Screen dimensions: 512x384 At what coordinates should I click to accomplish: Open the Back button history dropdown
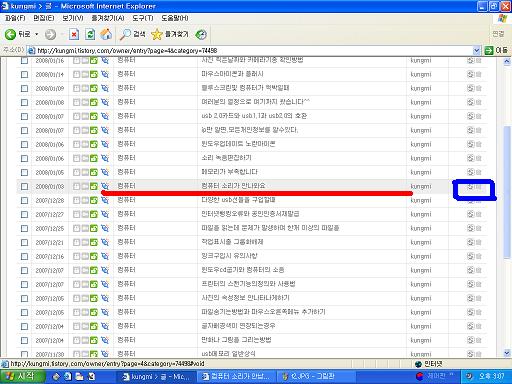[37, 34]
